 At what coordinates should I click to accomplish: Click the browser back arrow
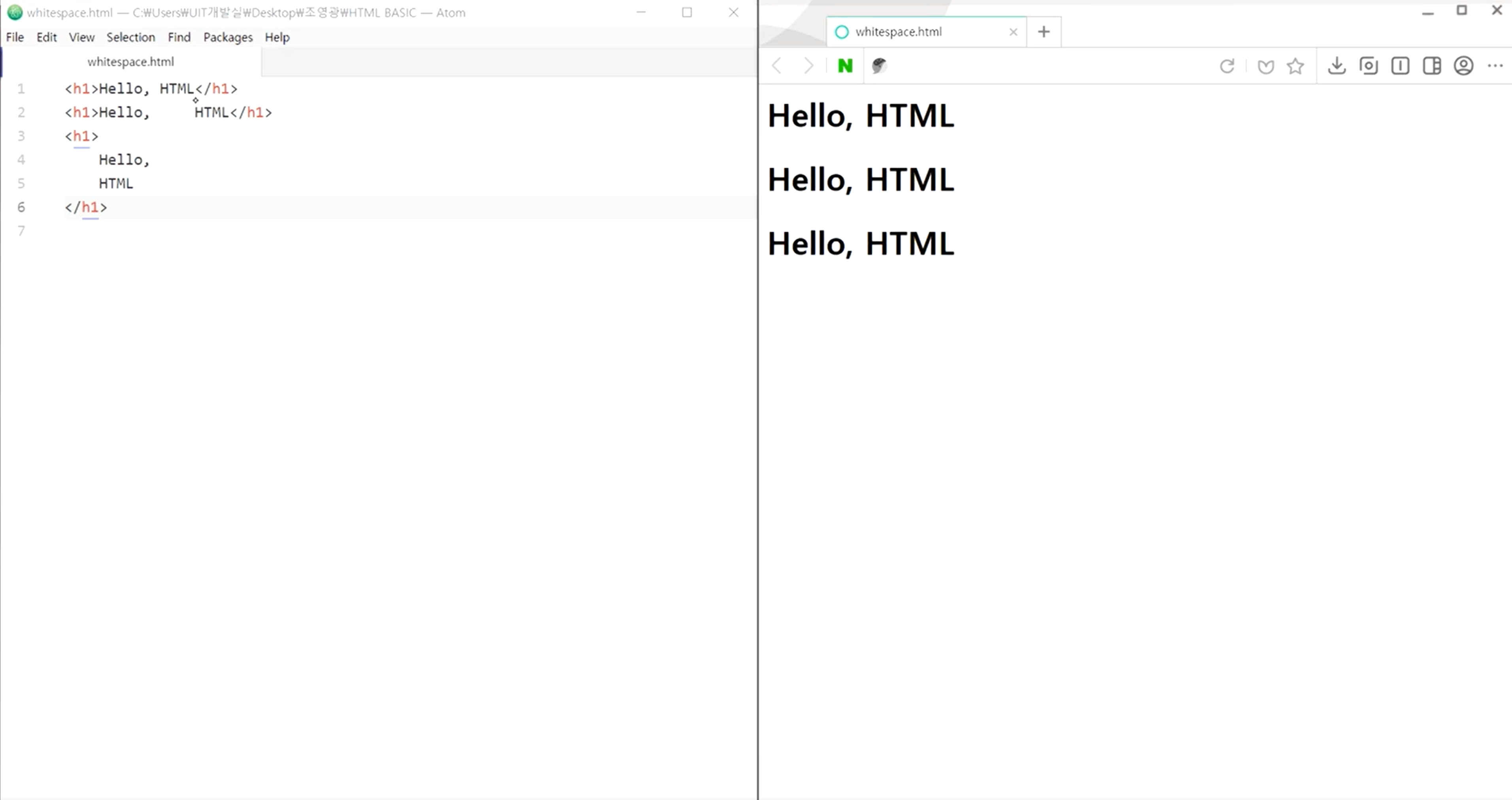click(777, 66)
